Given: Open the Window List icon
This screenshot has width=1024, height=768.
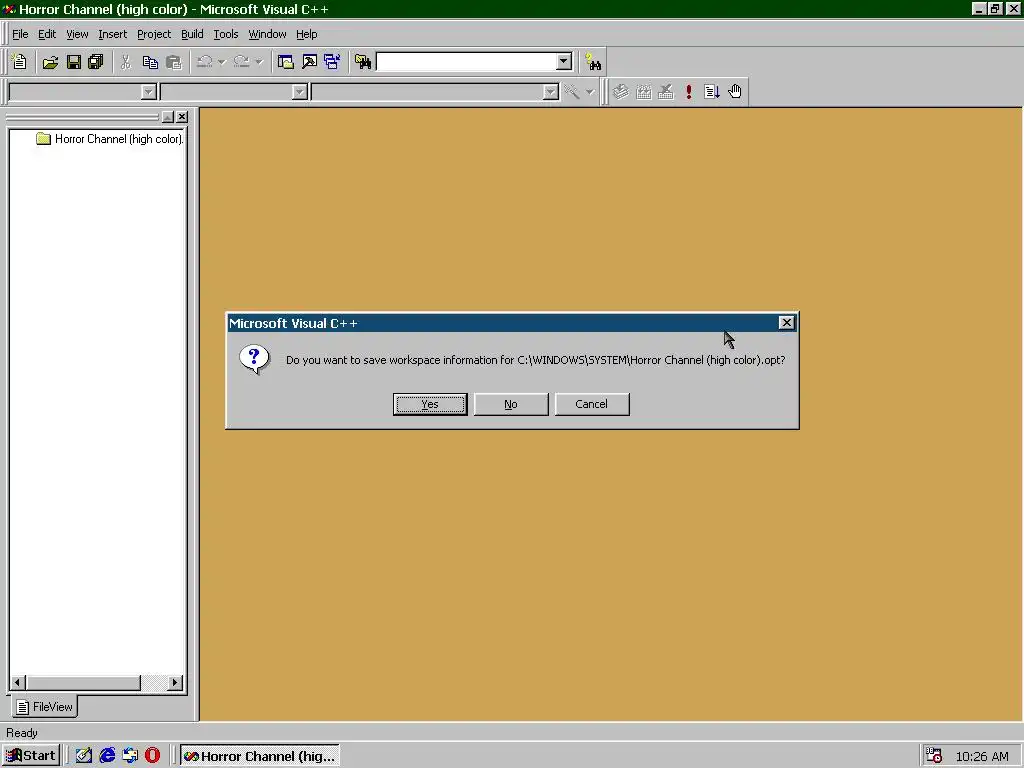Looking at the screenshot, I should point(332,62).
